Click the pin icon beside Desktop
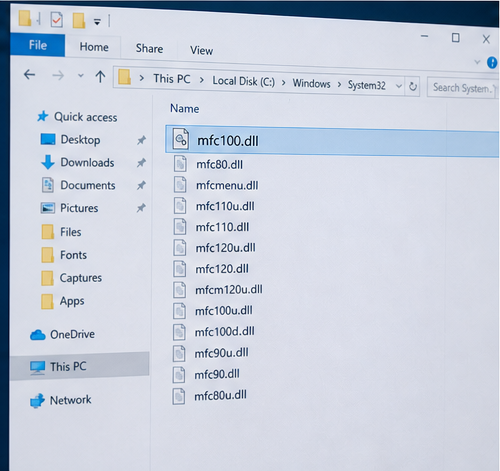This screenshot has height=471, width=500. click(x=141, y=140)
